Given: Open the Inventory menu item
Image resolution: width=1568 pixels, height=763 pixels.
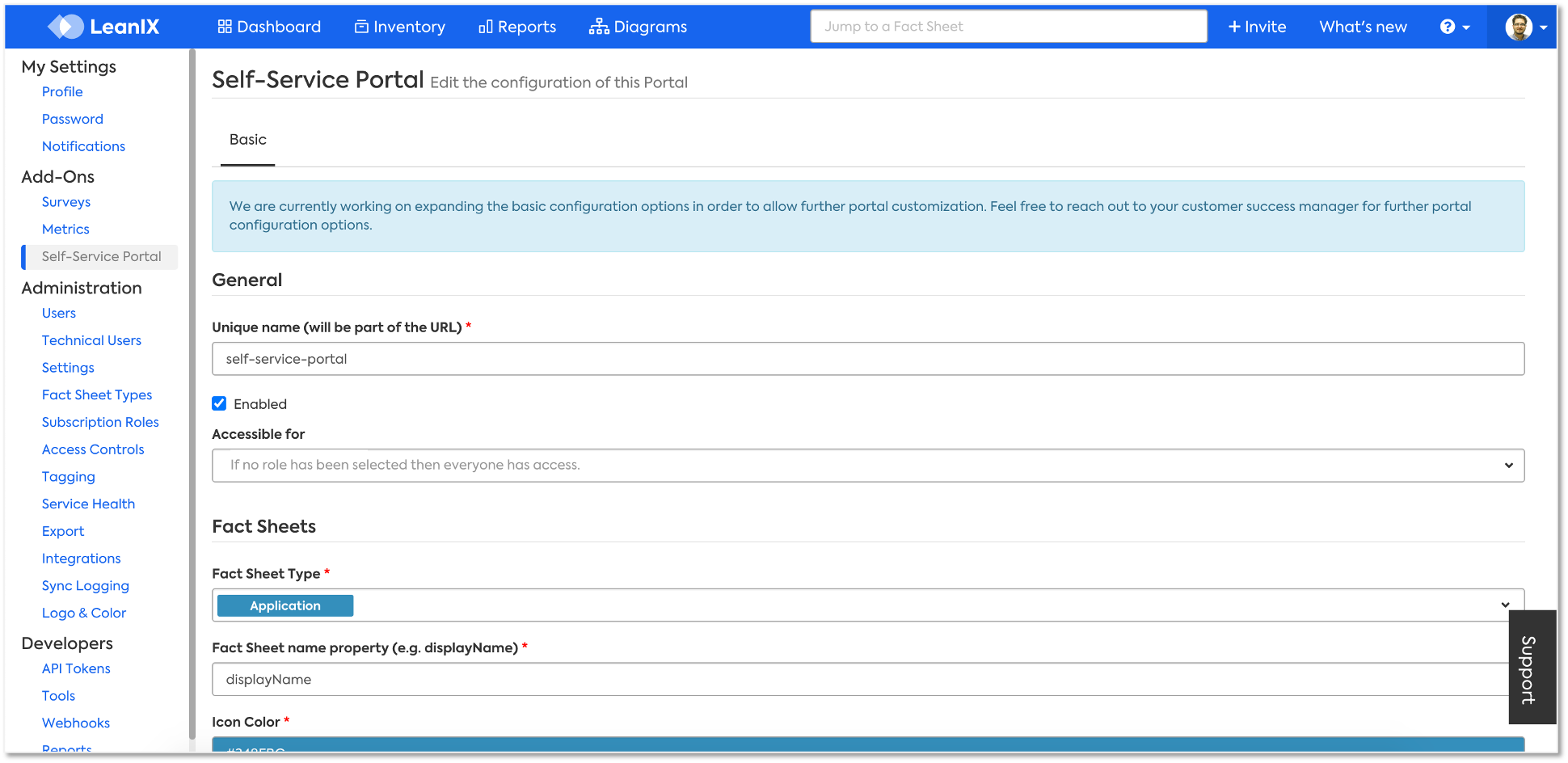Looking at the screenshot, I should [x=400, y=27].
